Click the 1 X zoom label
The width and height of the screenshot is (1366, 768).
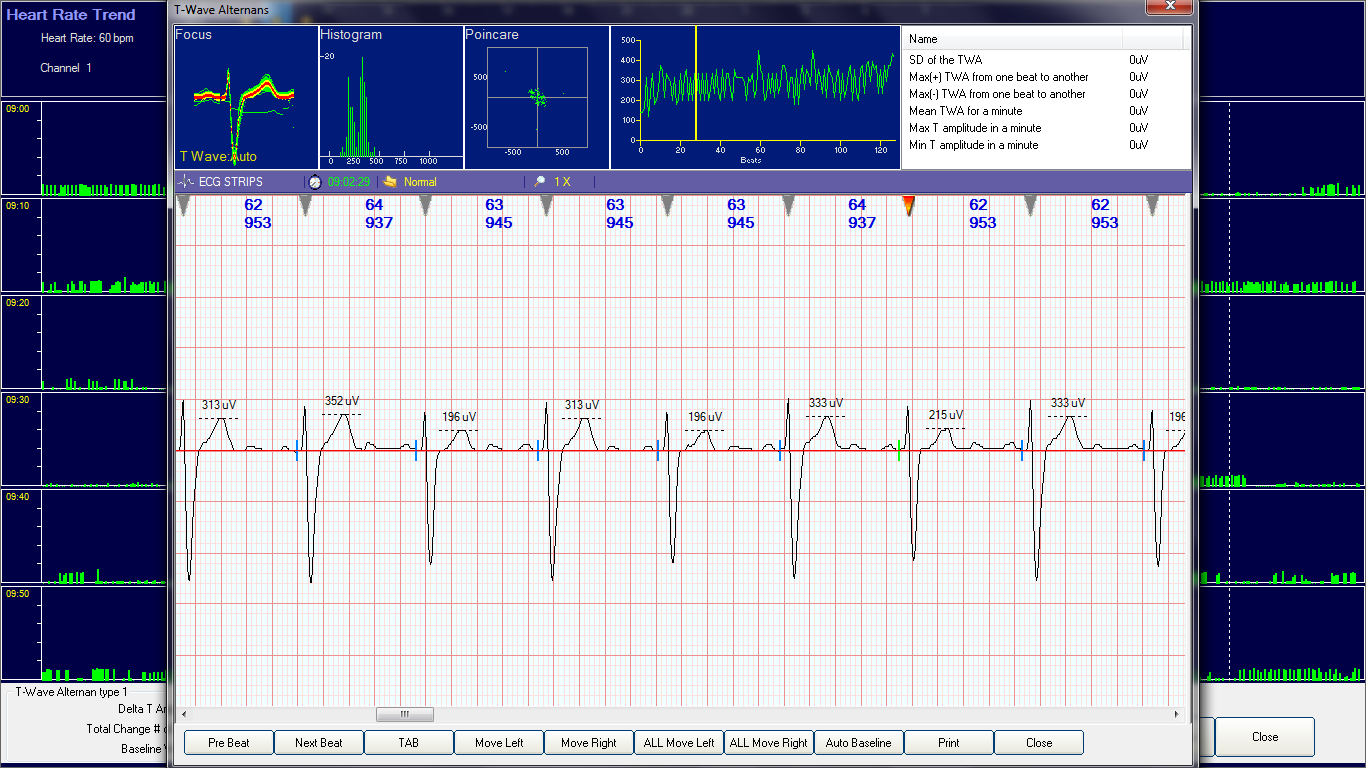[x=562, y=182]
